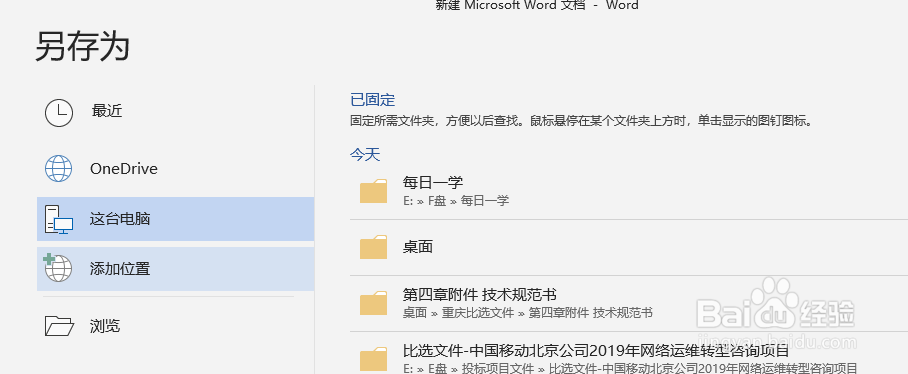Open 比选文件-中国移动北京公司2019年网络运维转型咨询项目 folder name
Screen dimensions: 908x374
596,351
